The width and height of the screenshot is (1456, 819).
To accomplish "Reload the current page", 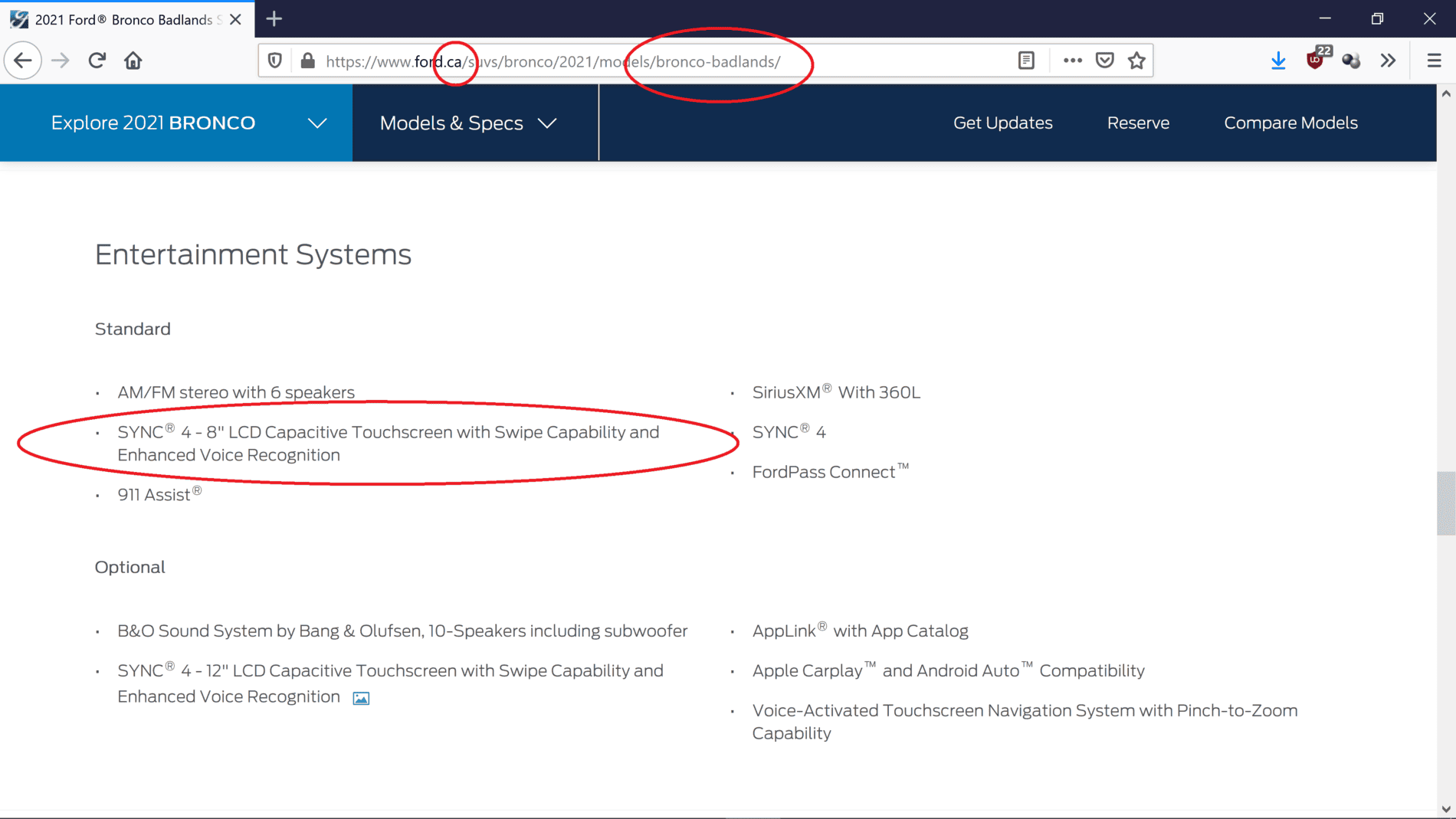I will tap(97, 61).
